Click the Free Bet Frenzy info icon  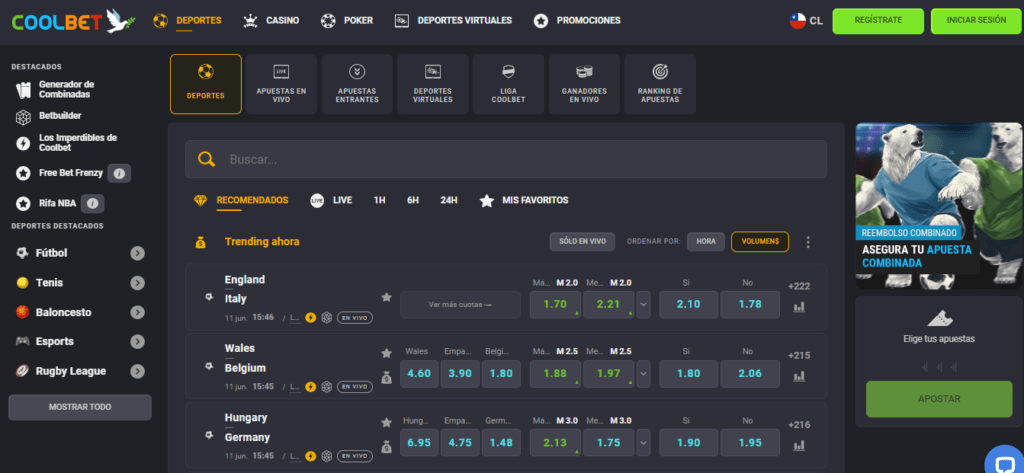pyautogui.click(x=119, y=173)
